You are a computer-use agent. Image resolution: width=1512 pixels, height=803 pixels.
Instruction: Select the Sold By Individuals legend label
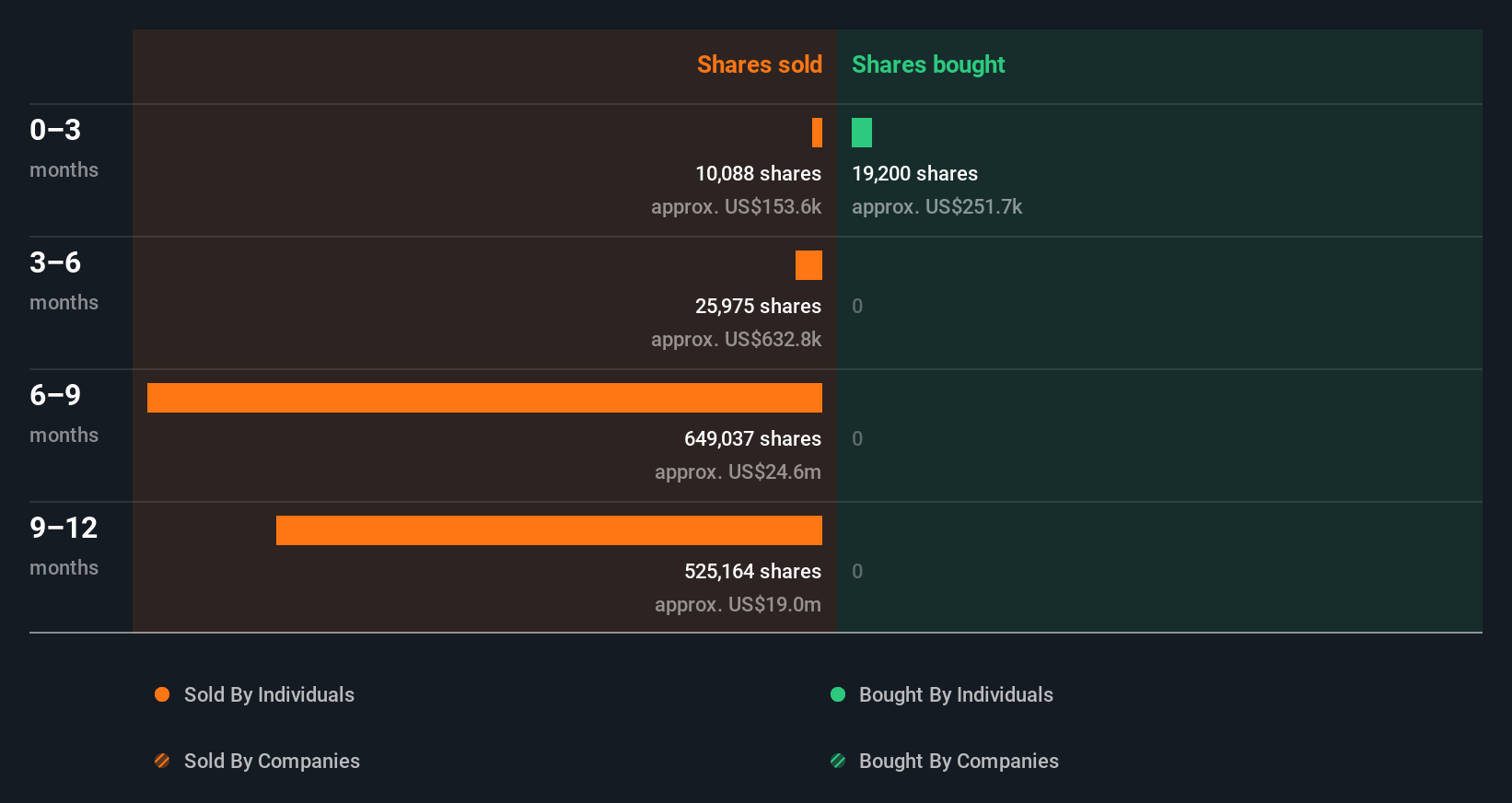click(269, 694)
